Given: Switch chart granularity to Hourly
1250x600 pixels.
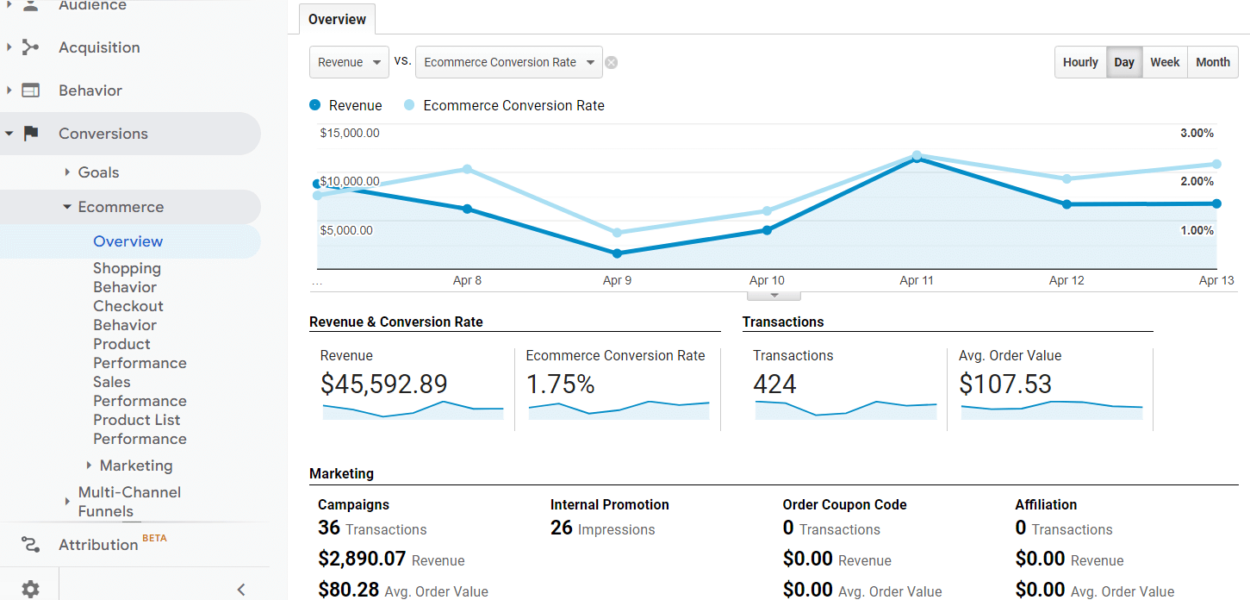Looking at the screenshot, I should pos(1080,62).
